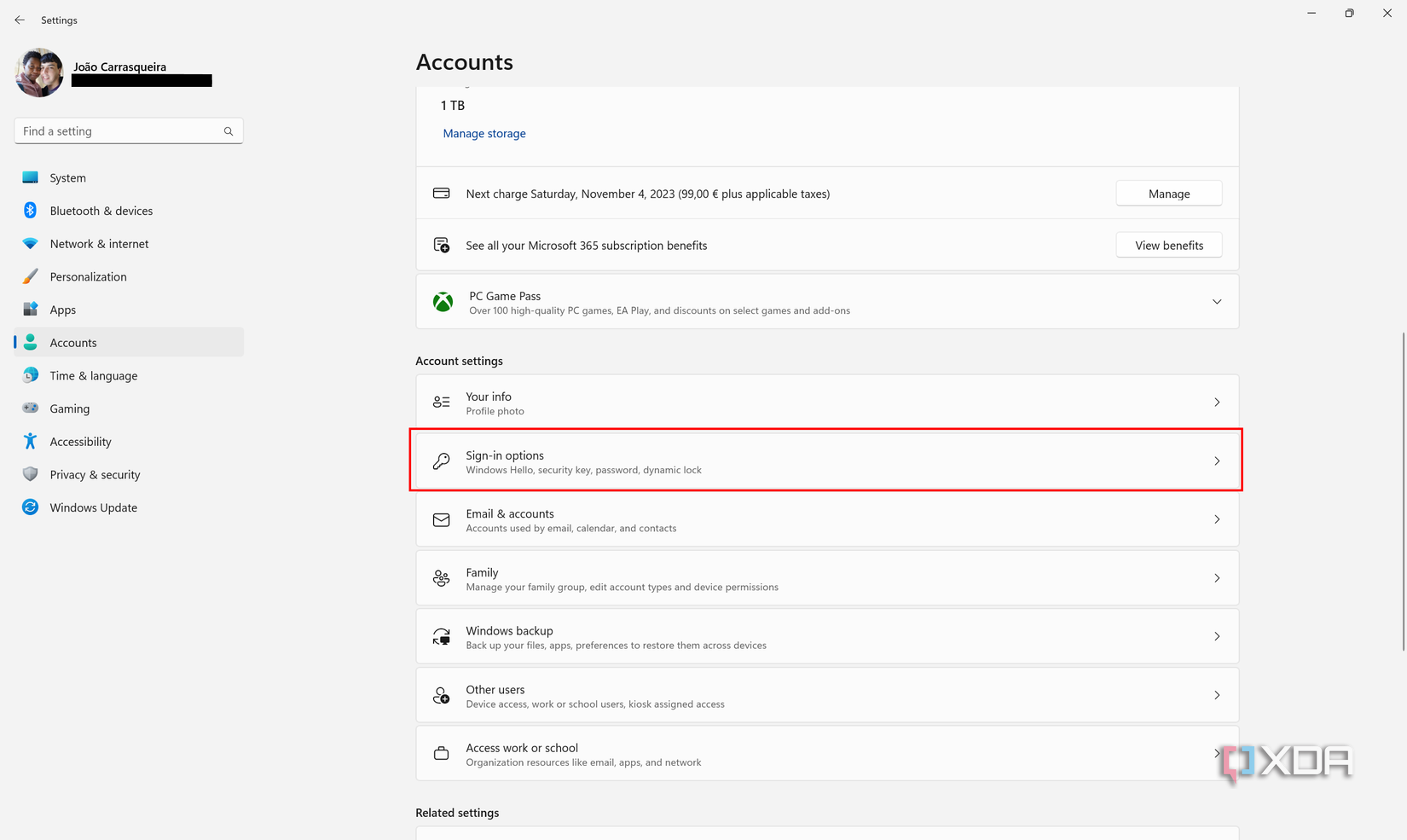The image size is (1407, 840).
Task: Open Privacy & security label
Action: 95,475
